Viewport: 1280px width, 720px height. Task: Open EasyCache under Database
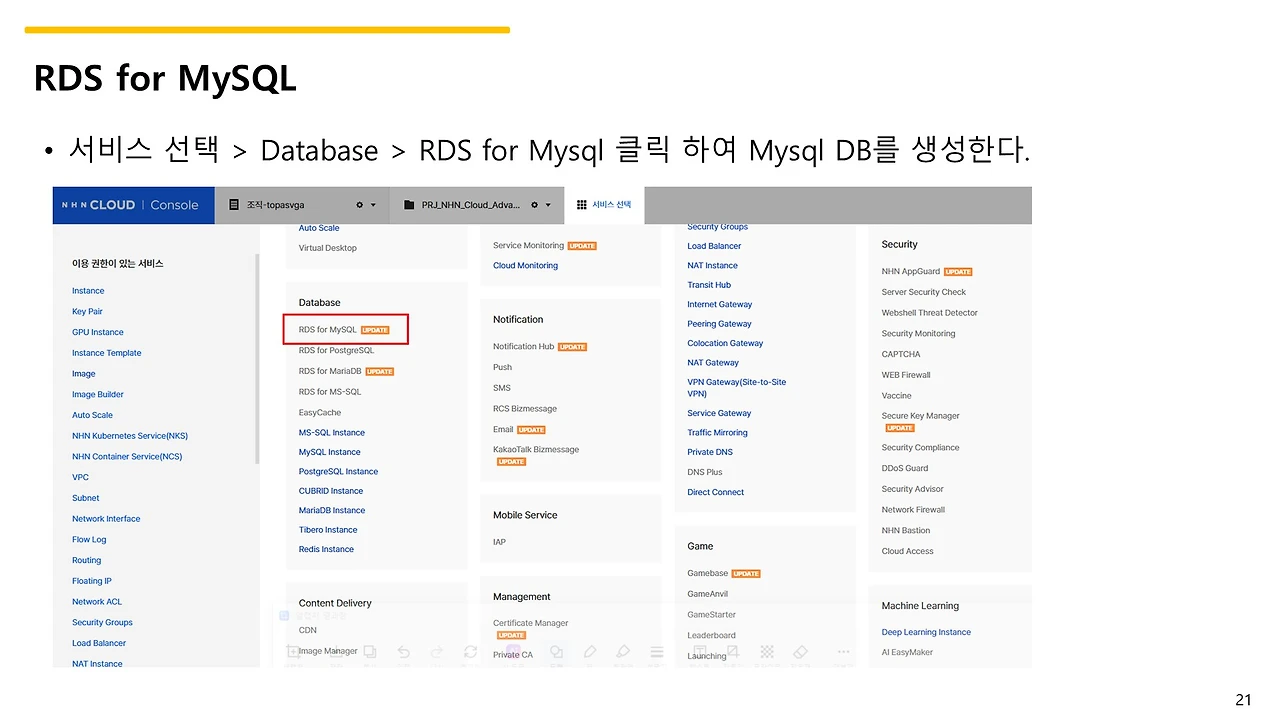coord(320,413)
